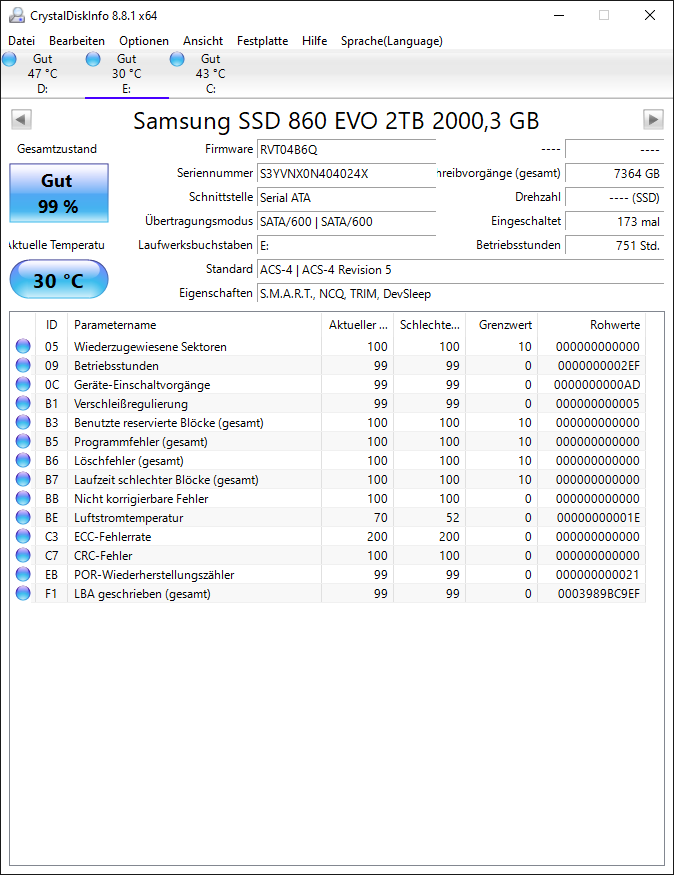Click the Grenzwert column header
The height and width of the screenshot is (875, 674).
(x=502, y=325)
